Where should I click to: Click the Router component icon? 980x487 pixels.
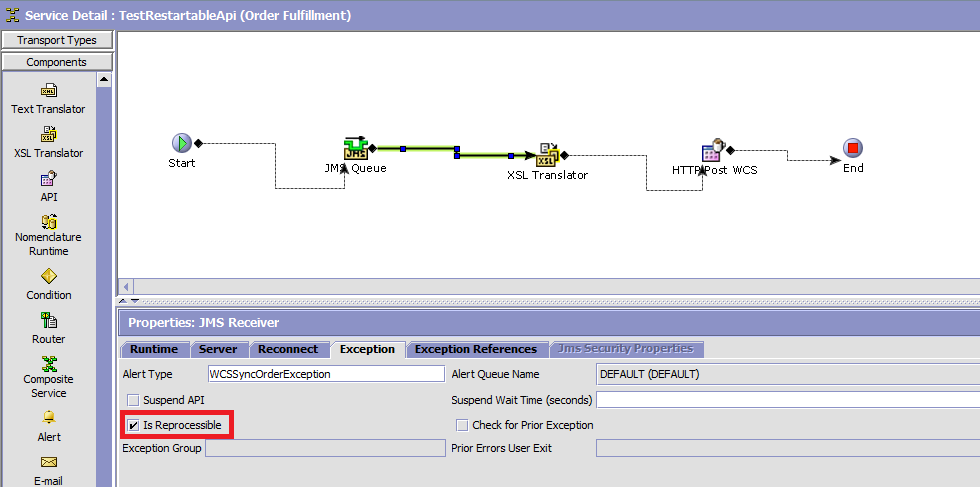[48, 320]
